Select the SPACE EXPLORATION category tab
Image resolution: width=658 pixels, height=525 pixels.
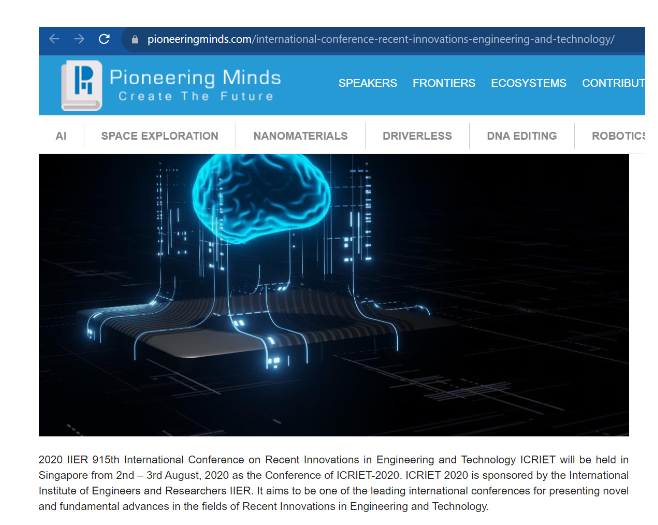[x=160, y=136]
